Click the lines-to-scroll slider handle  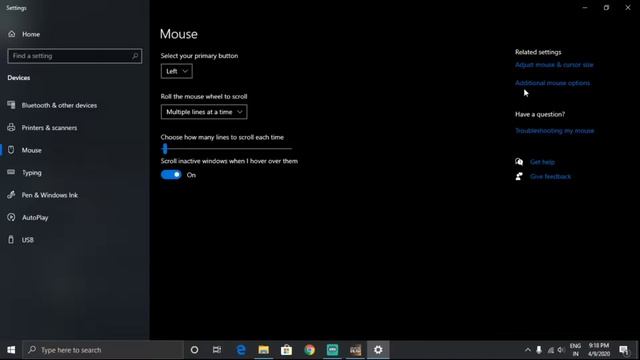tap(165, 149)
